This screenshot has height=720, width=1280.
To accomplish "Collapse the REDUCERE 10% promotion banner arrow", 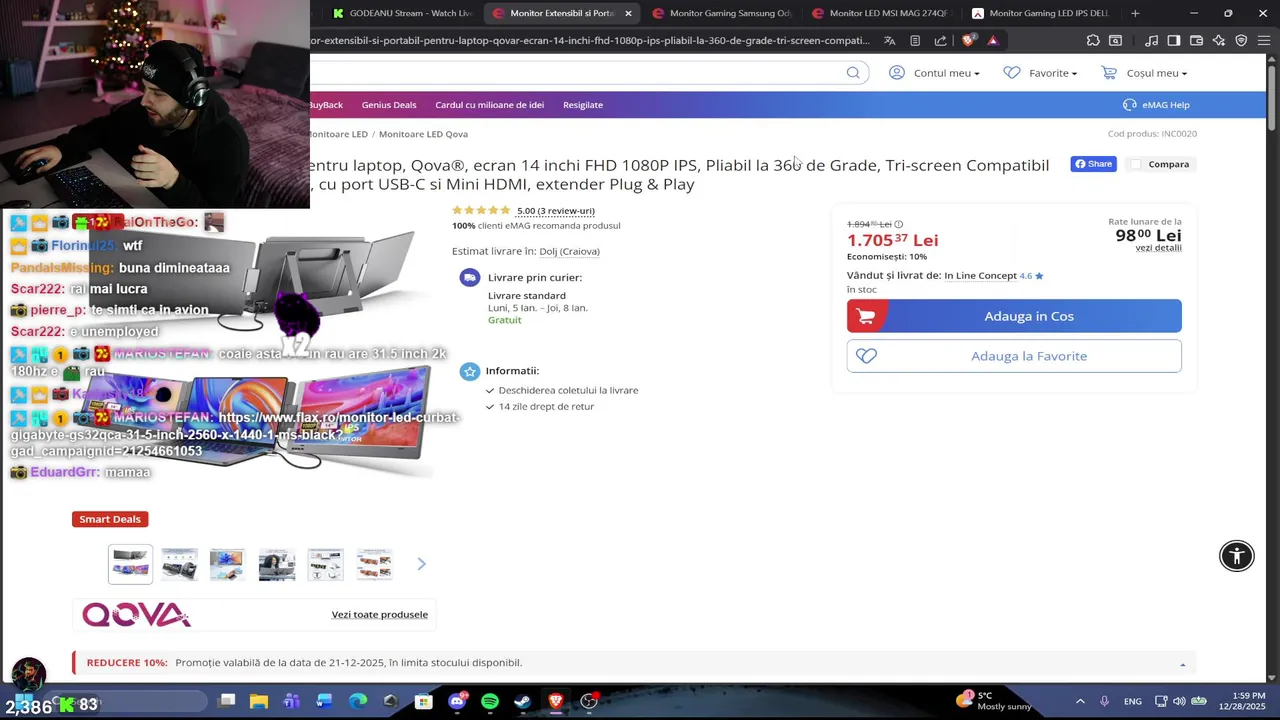I will coord(1182,664).
